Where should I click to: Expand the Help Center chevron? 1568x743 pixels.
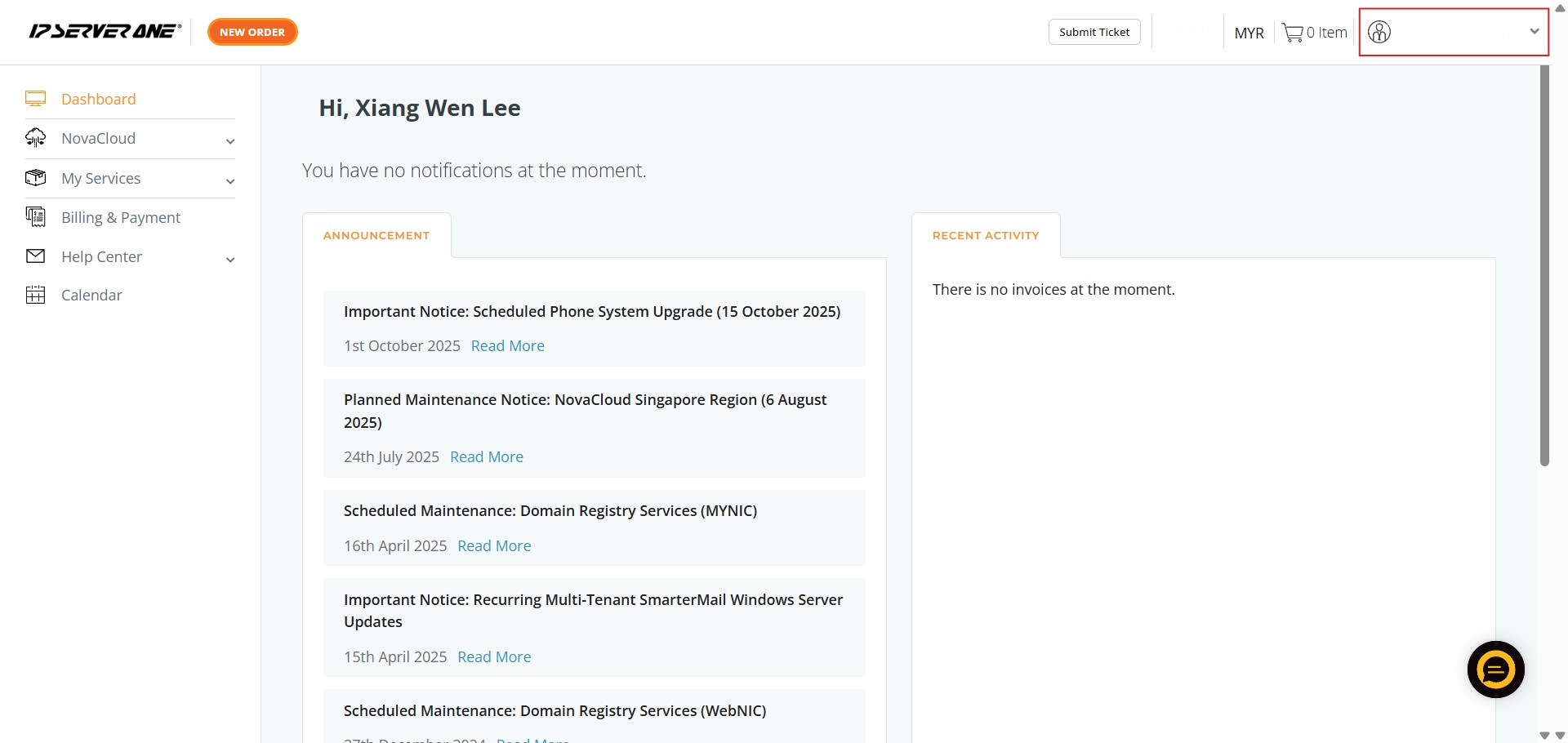[230, 260]
